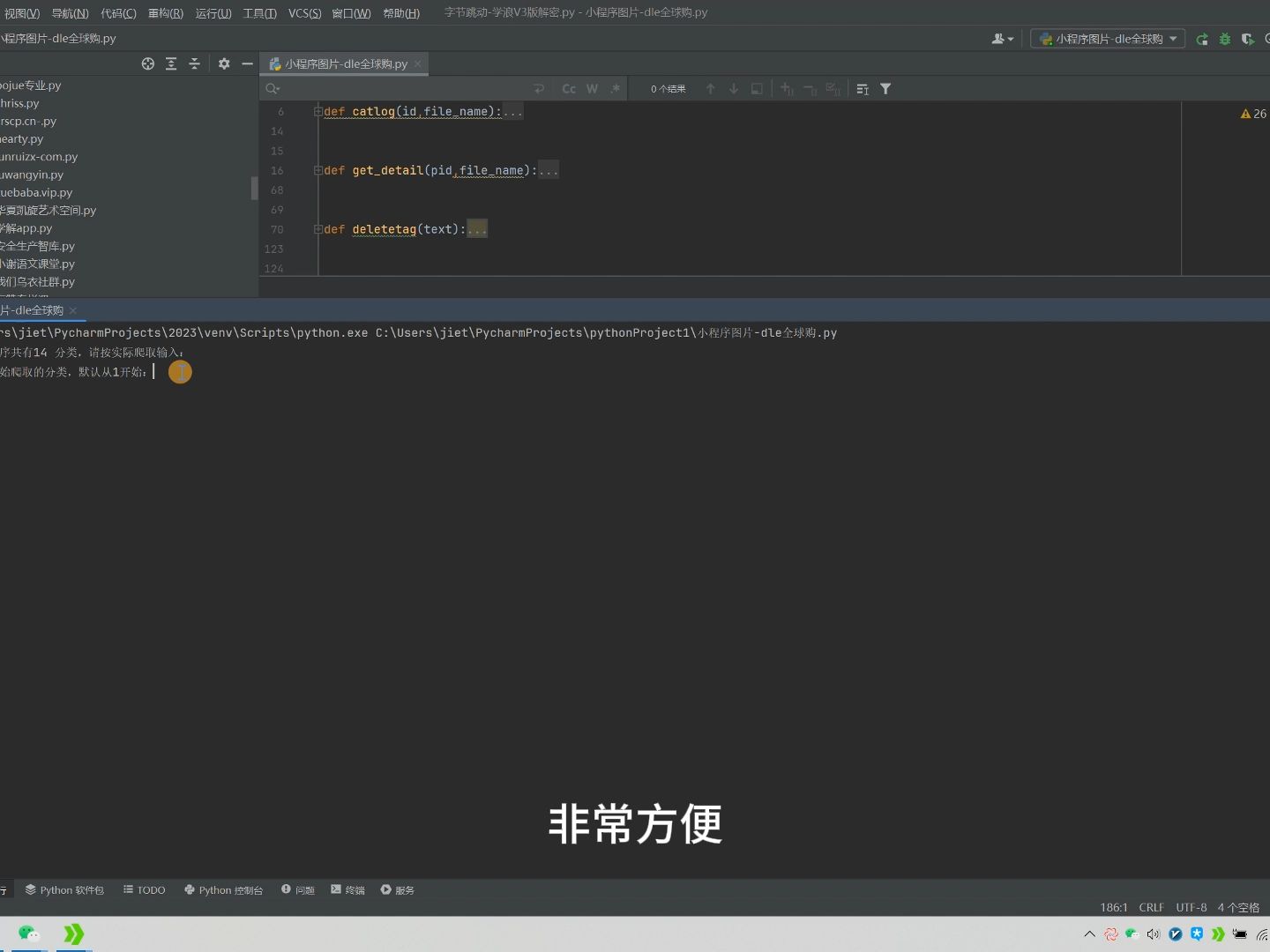
Task: Expand folded def catlog function
Action: point(318,112)
